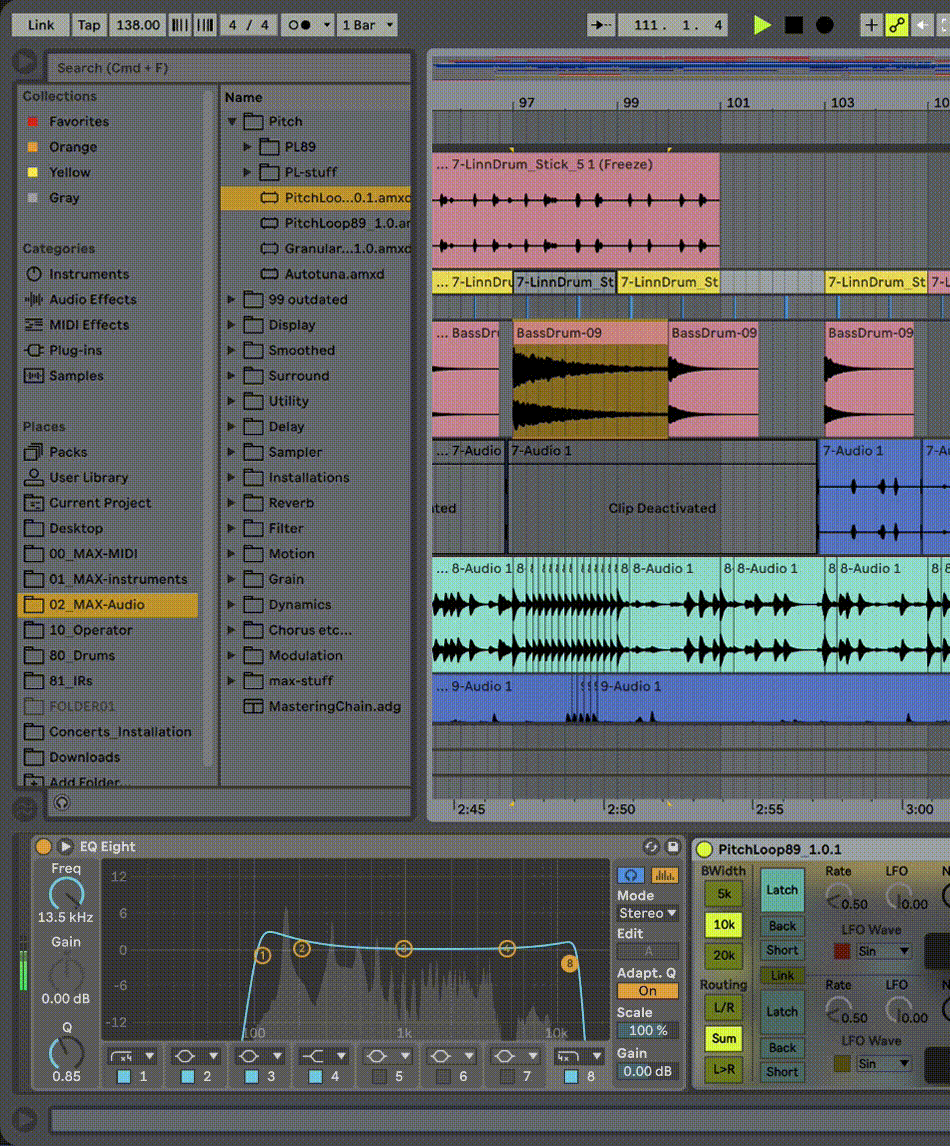Hot-swap the EQ Eight preset

click(653, 846)
